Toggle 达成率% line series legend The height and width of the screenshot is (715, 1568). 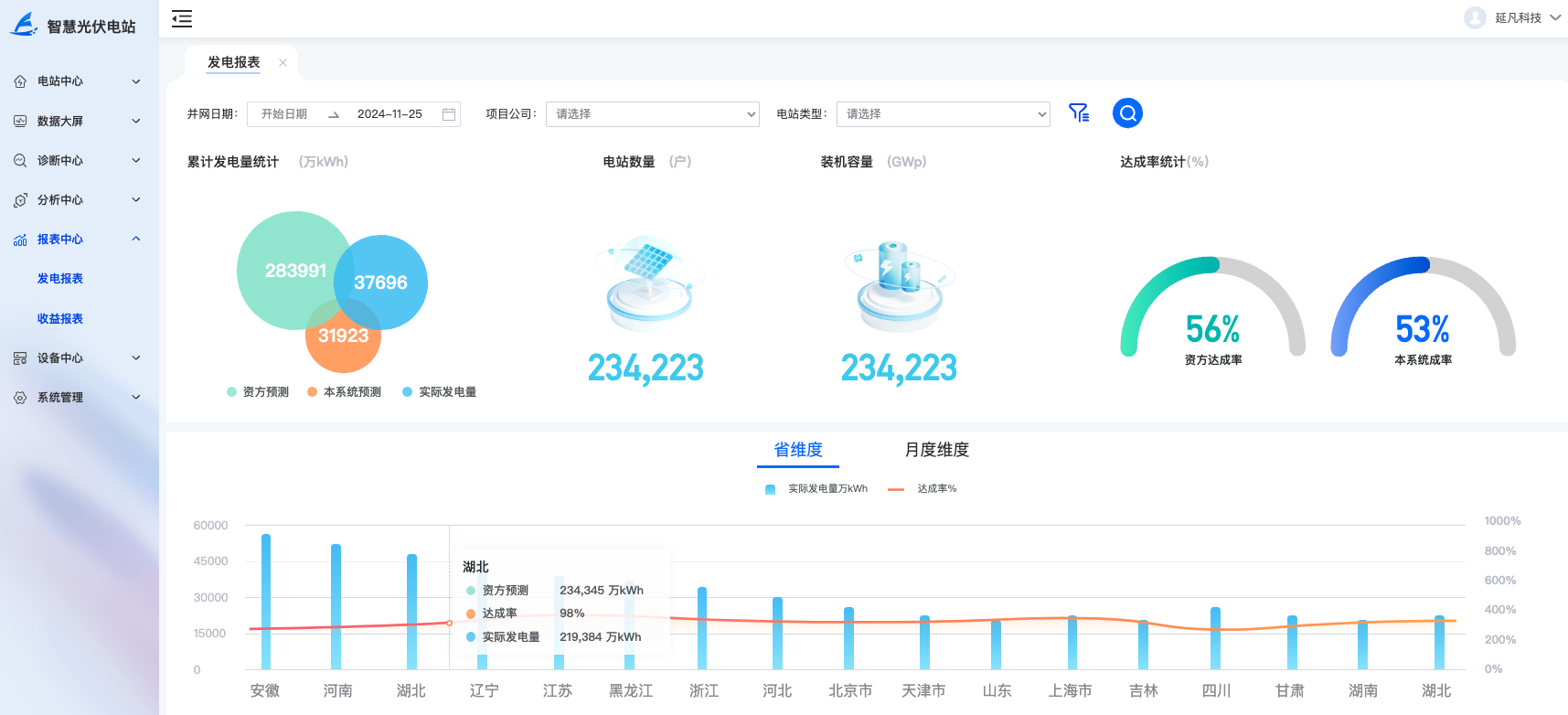923,489
